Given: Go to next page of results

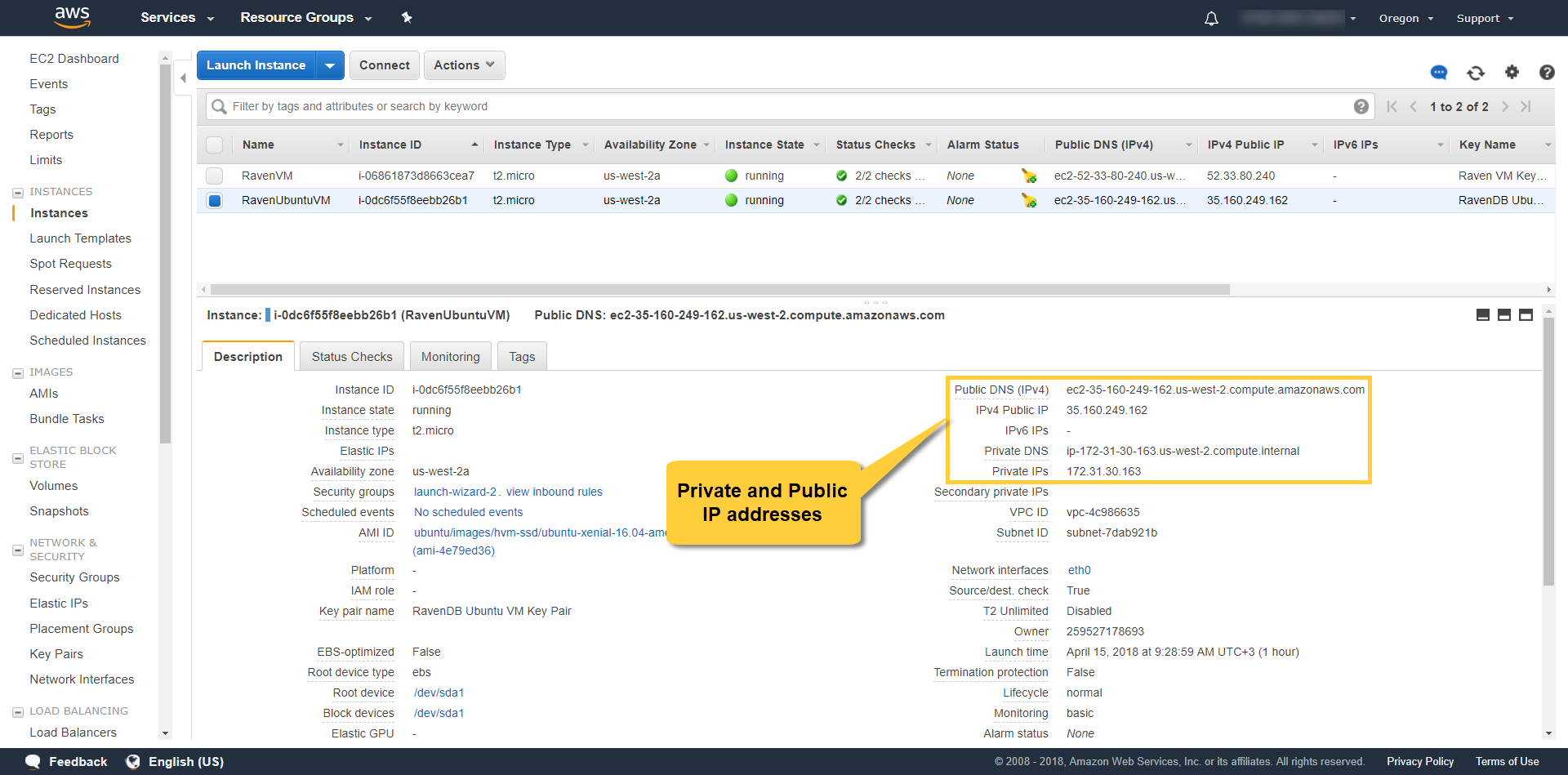Looking at the screenshot, I should tap(1505, 106).
